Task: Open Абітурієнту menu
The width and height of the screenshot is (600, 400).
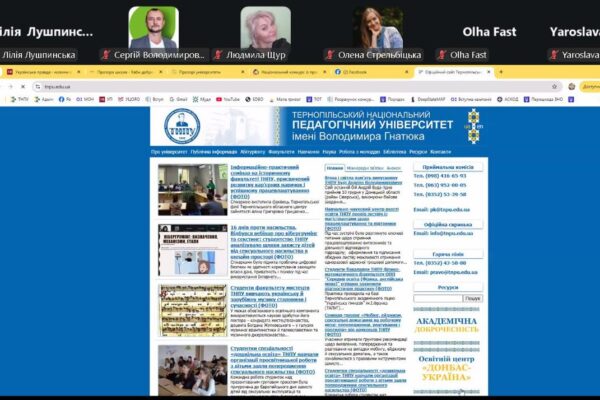Action: (x=253, y=152)
